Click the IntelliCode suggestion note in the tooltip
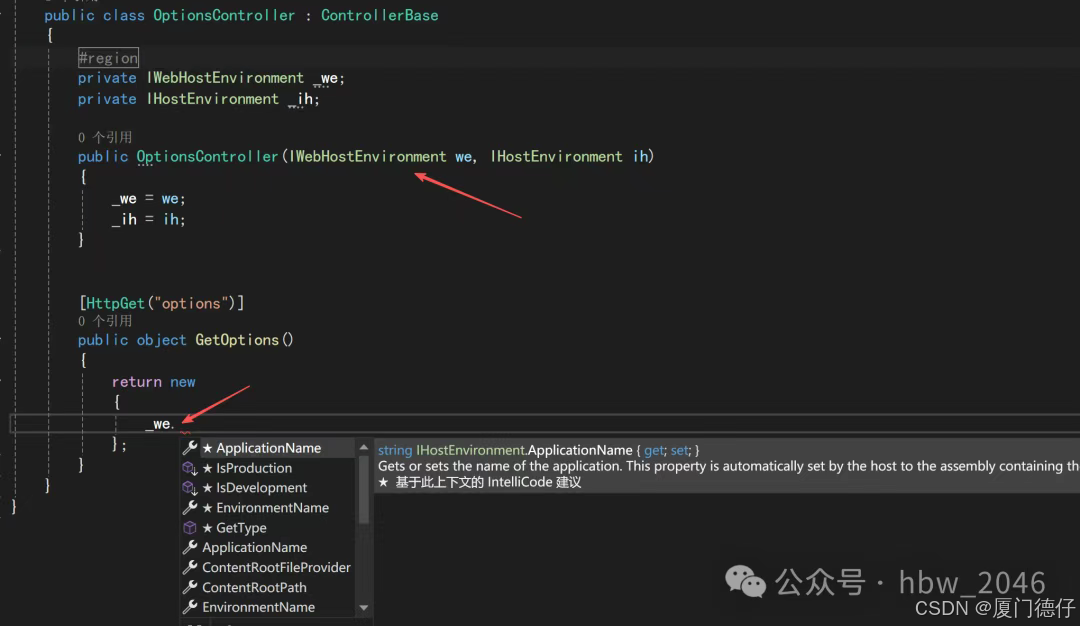Screen dimensions: 1080x626 pyautogui.click(x=480, y=482)
